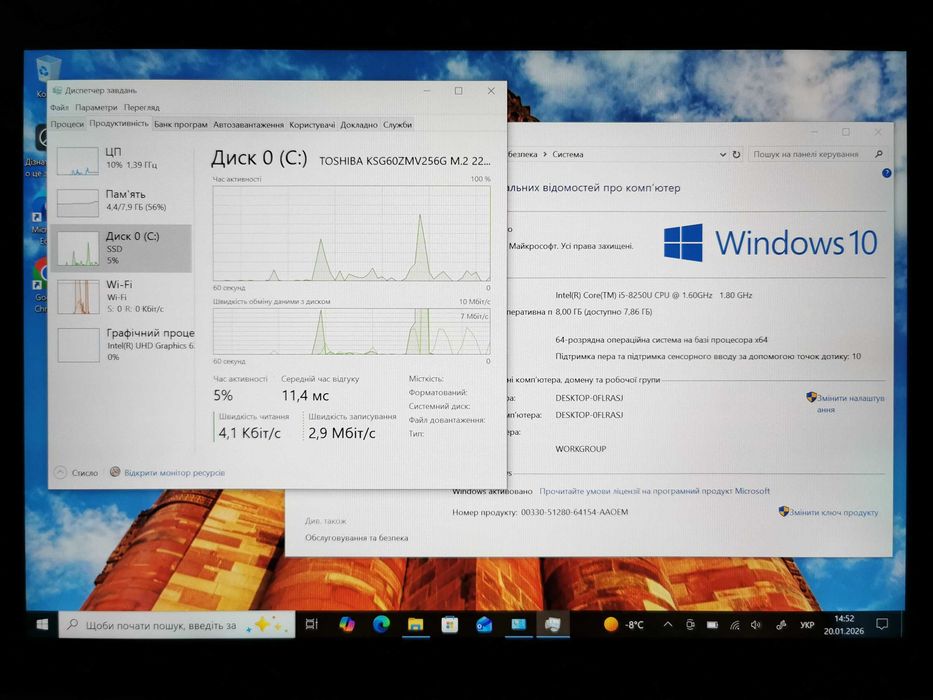Launch Copilot from the taskbar
Viewport: 933px width, 700px height.
[x=346, y=624]
